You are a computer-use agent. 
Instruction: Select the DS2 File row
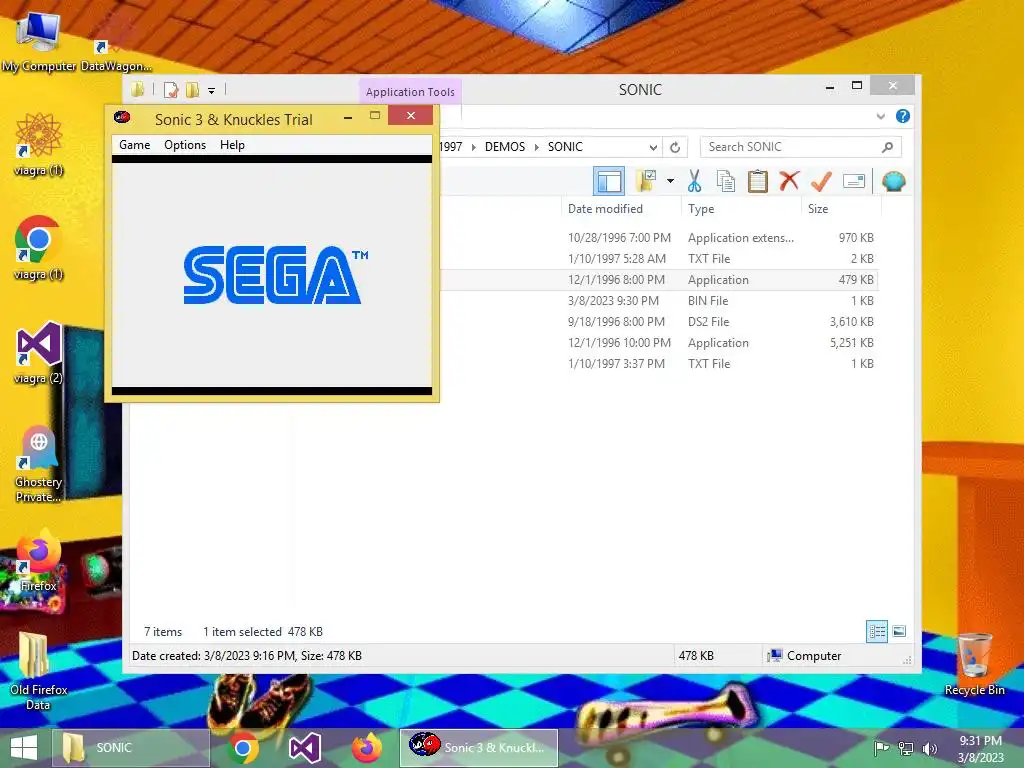point(658,321)
